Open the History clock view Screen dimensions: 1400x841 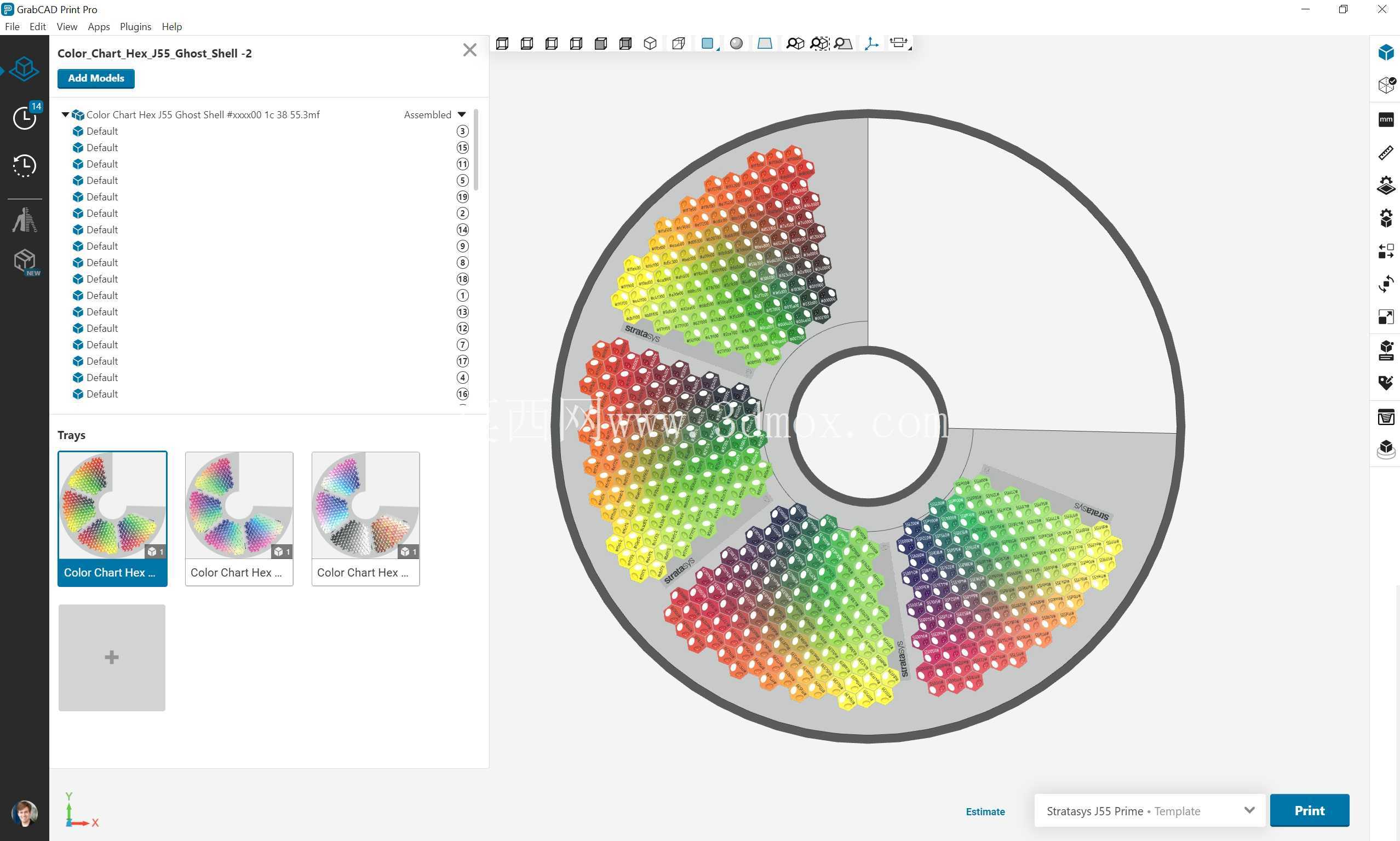pos(24,165)
